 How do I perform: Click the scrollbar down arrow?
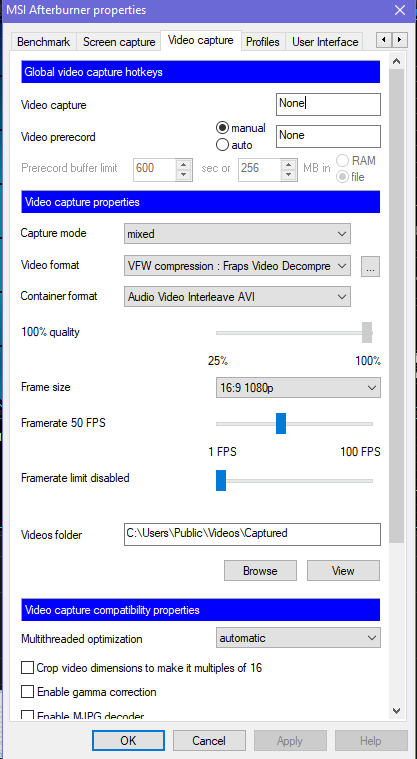[397, 711]
